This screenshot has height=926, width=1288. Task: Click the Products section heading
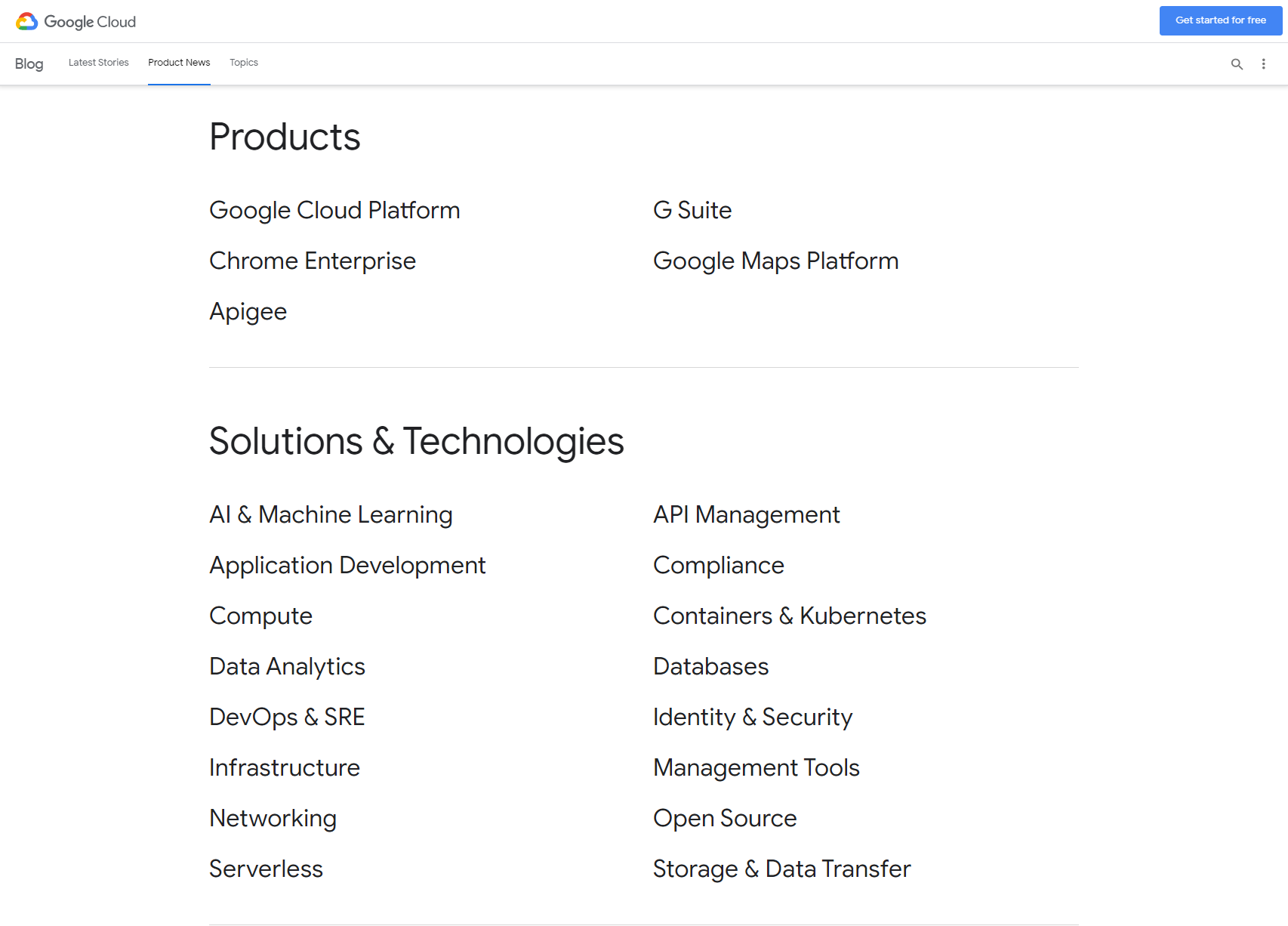click(285, 137)
